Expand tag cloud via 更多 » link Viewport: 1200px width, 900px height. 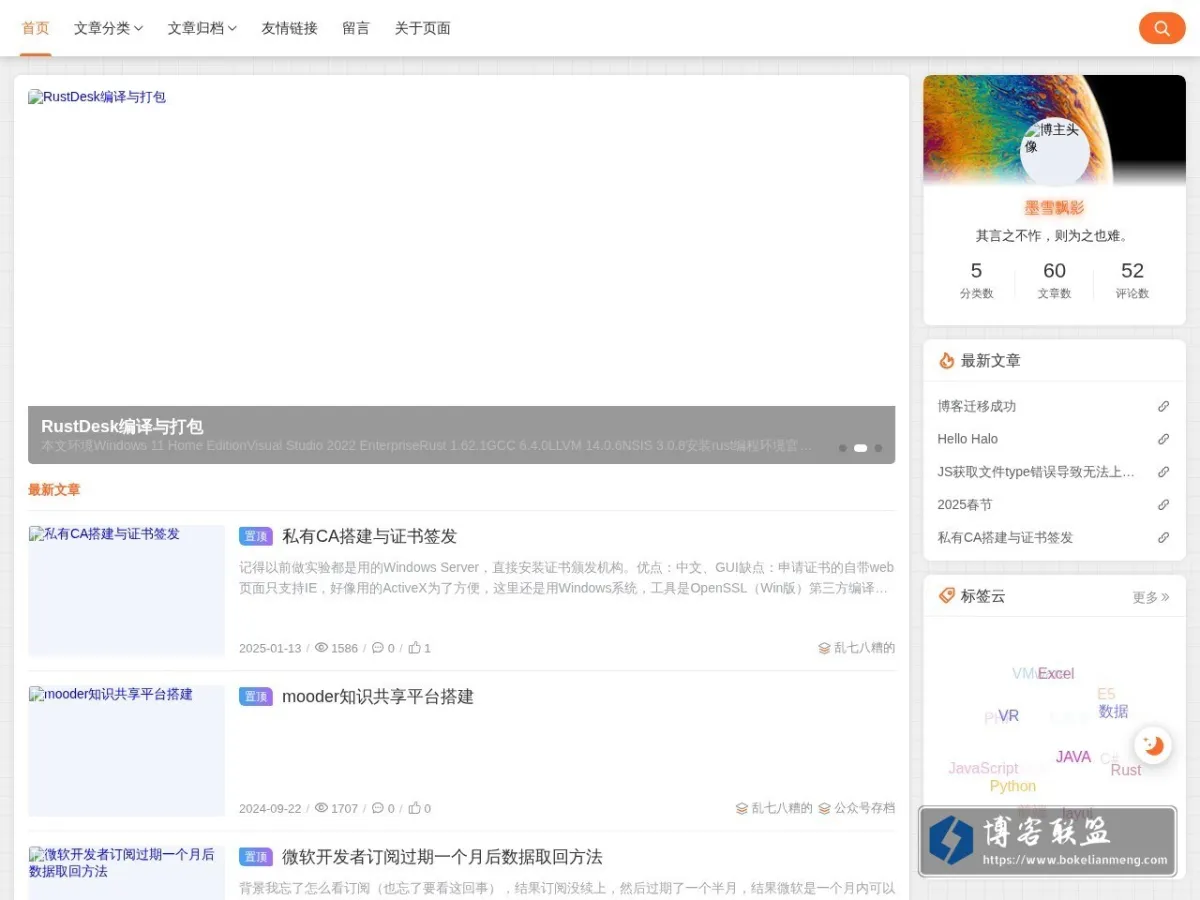(1151, 597)
